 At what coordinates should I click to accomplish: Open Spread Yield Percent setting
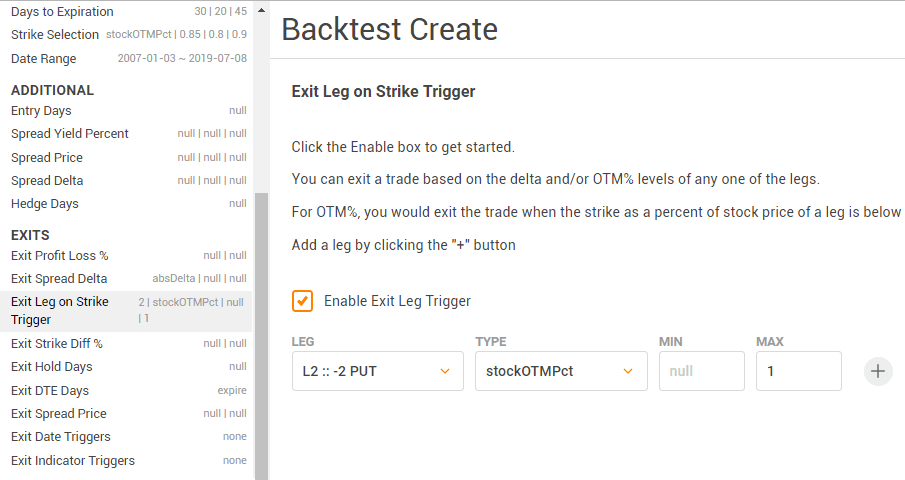click(x=129, y=133)
